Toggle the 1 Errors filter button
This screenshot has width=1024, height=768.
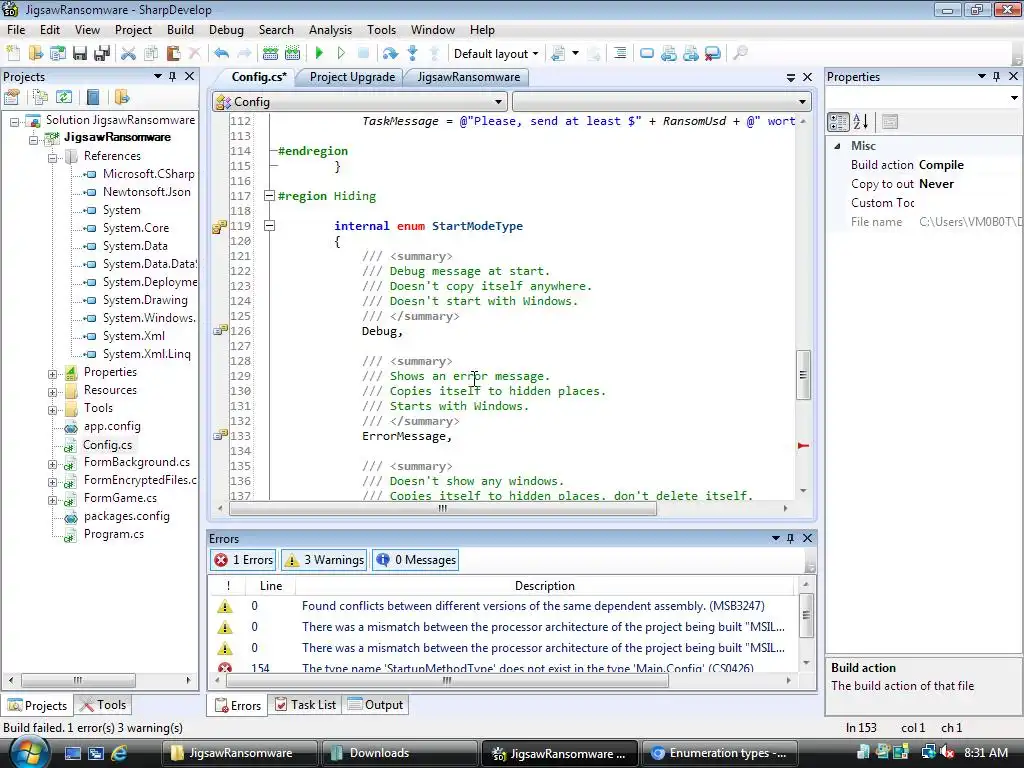pos(244,560)
